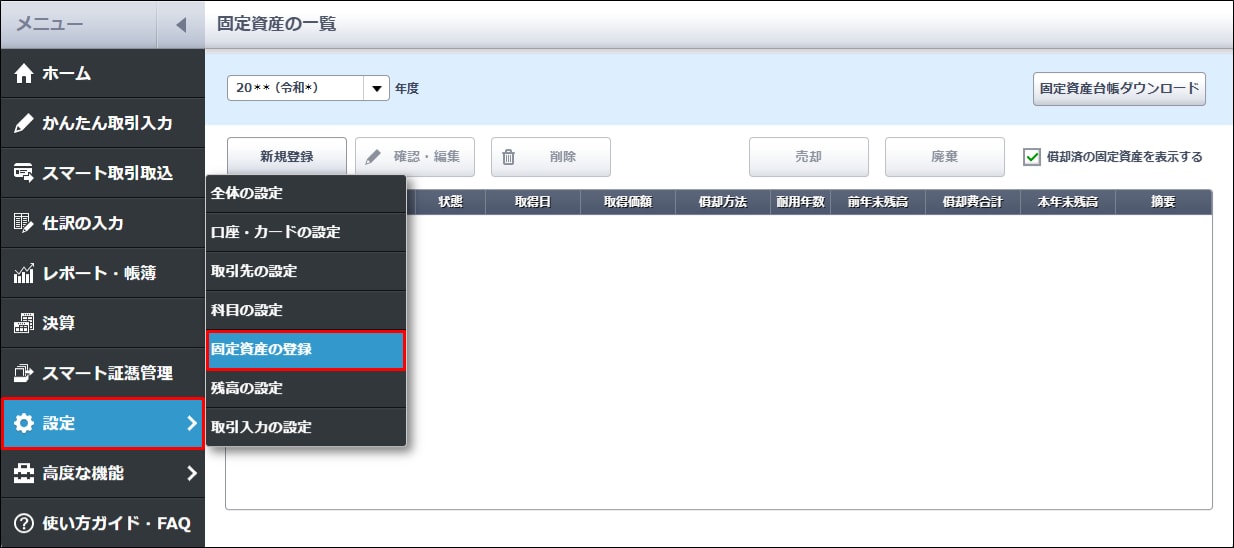Viewport: 1234px width, 548px height.
Task: Click the 仕訳の入力 journal icon
Action: (24, 224)
